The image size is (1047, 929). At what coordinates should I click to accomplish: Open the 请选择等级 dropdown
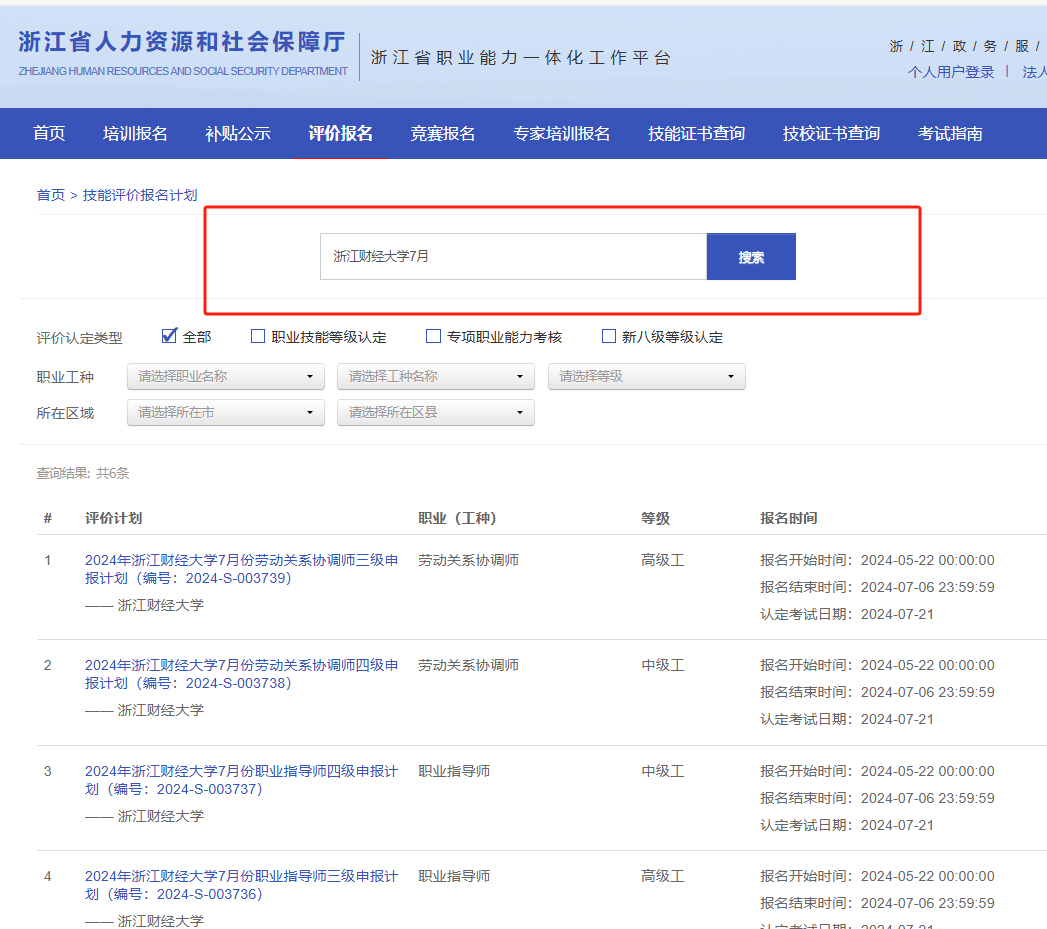(x=646, y=377)
